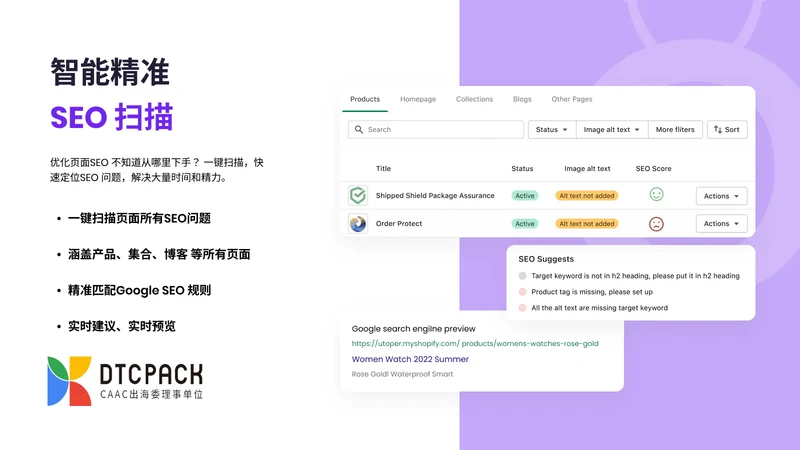Open More filters
800x450 pixels.
click(x=675, y=130)
